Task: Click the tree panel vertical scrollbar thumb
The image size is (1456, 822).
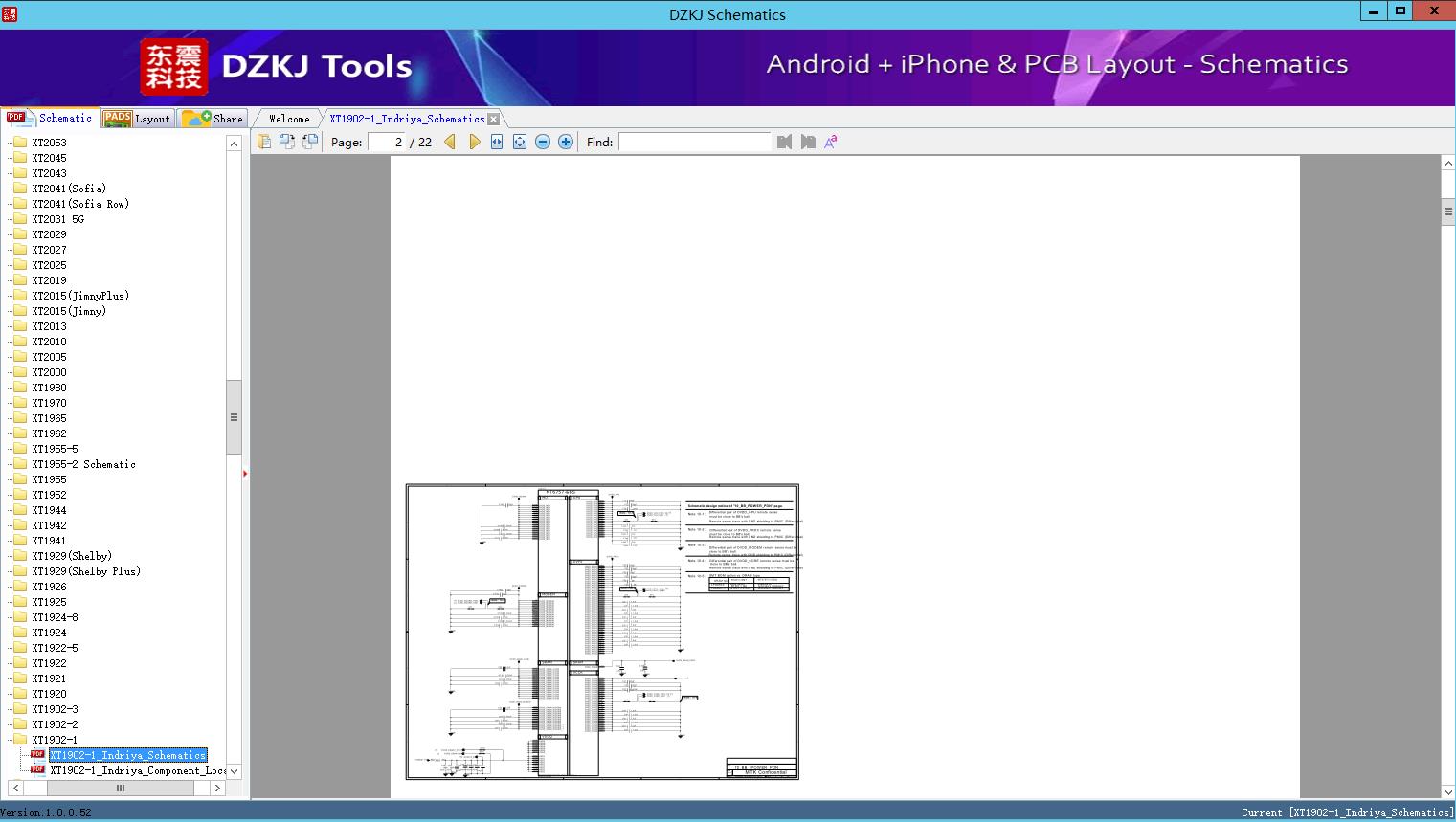Action: (x=234, y=417)
